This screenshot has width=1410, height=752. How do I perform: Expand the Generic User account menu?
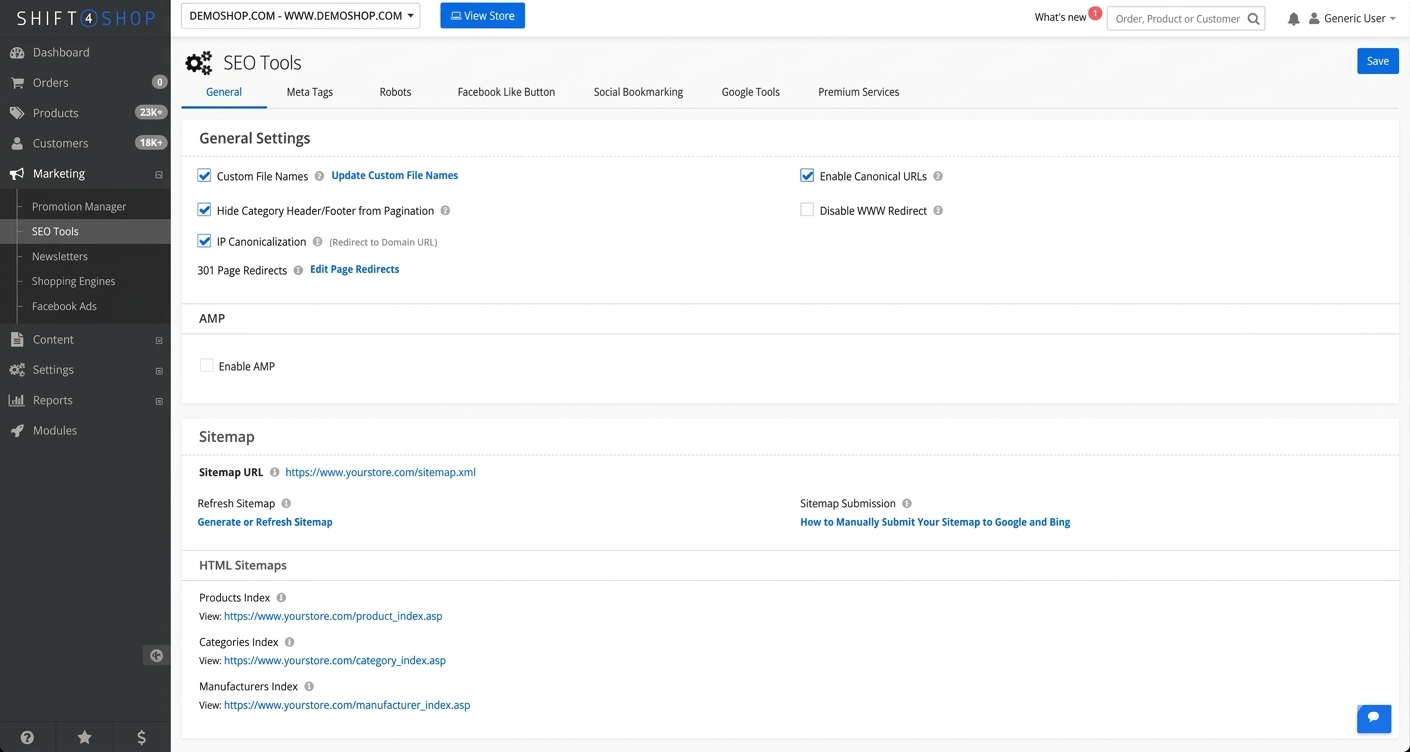point(1355,18)
